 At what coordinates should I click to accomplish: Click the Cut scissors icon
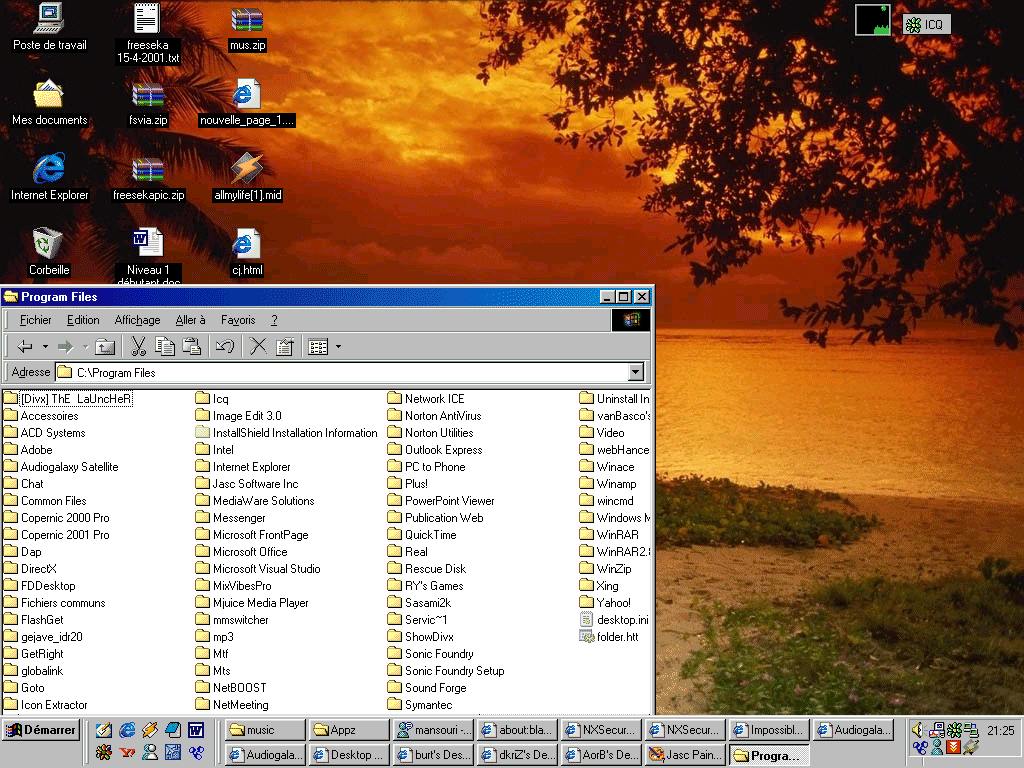(x=139, y=347)
